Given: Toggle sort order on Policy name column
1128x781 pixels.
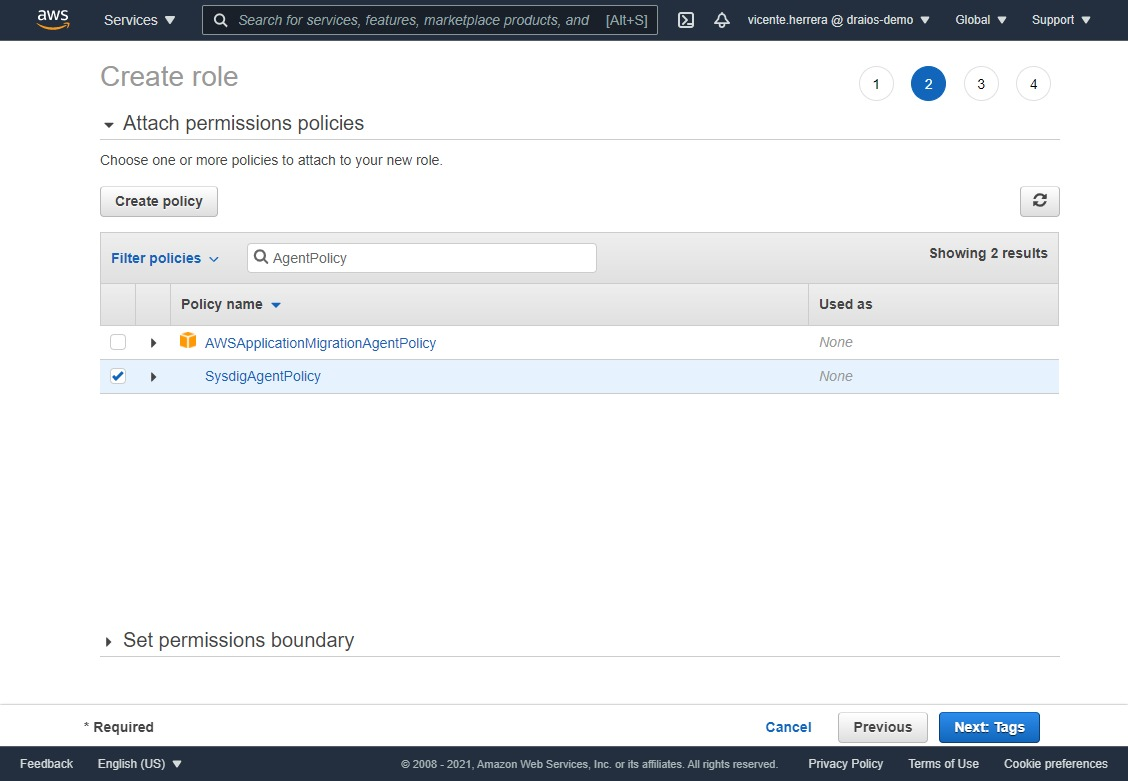Looking at the screenshot, I should 231,304.
